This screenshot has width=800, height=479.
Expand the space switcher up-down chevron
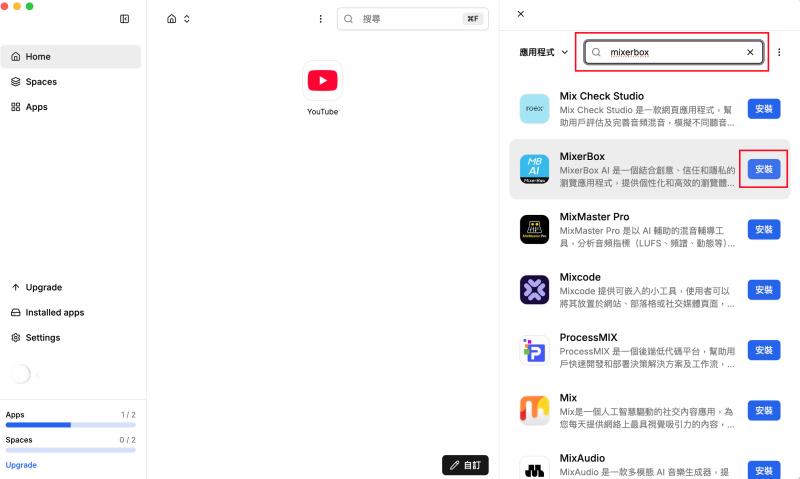pos(187,19)
